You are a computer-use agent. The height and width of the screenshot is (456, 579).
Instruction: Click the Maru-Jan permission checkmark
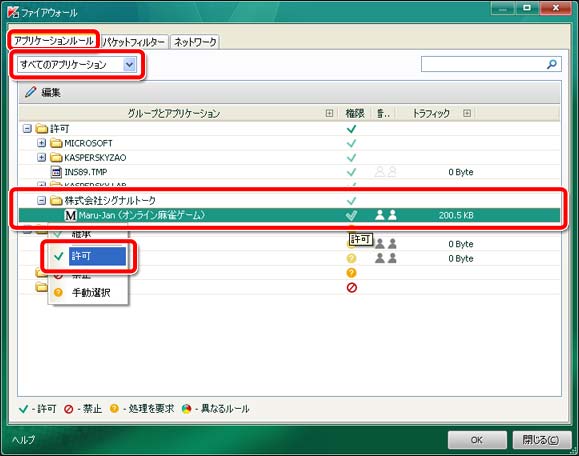coord(352,215)
